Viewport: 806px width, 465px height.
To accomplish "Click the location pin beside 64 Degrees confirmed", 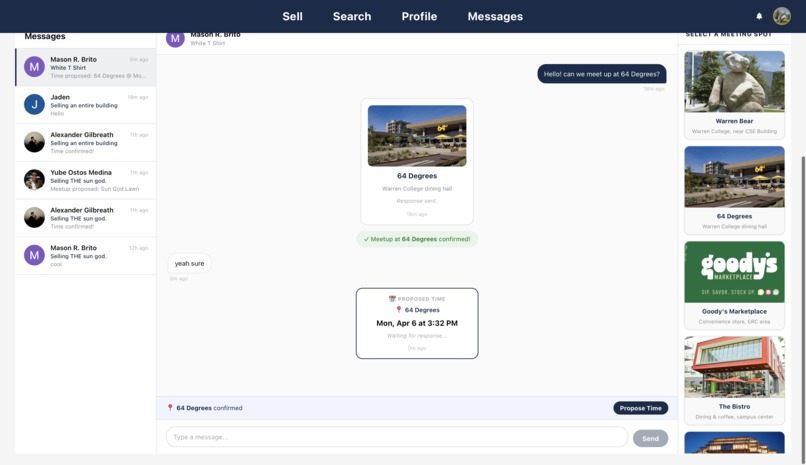I will [x=170, y=408].
